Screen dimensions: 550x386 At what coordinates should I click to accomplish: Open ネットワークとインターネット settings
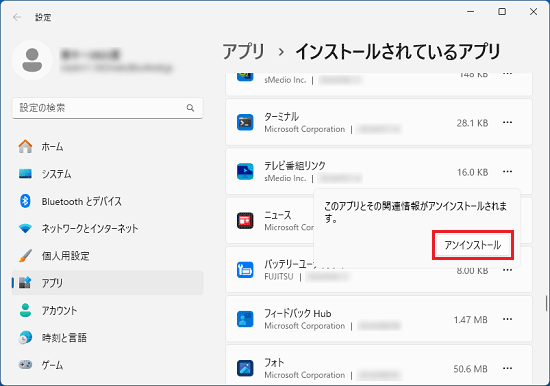[107, 228]
